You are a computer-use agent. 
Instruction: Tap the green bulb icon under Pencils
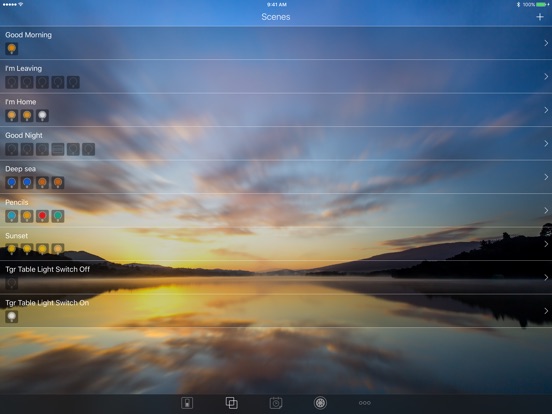click(x=58, y=216)
